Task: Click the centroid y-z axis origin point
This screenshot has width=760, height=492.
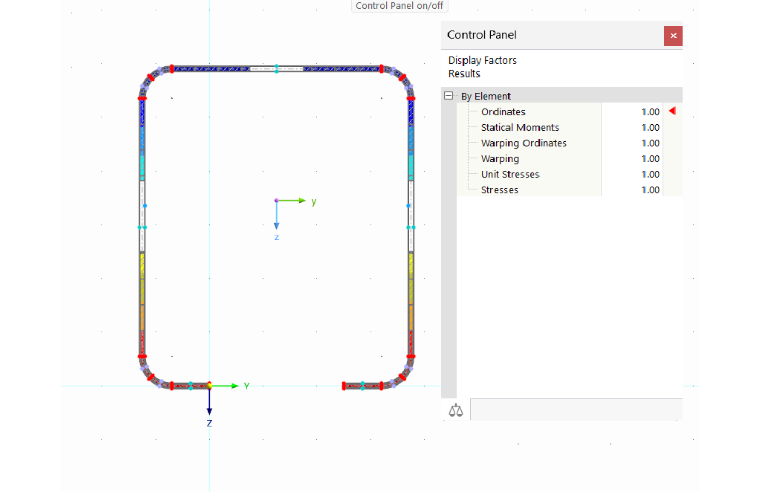Action: (276, 200)
